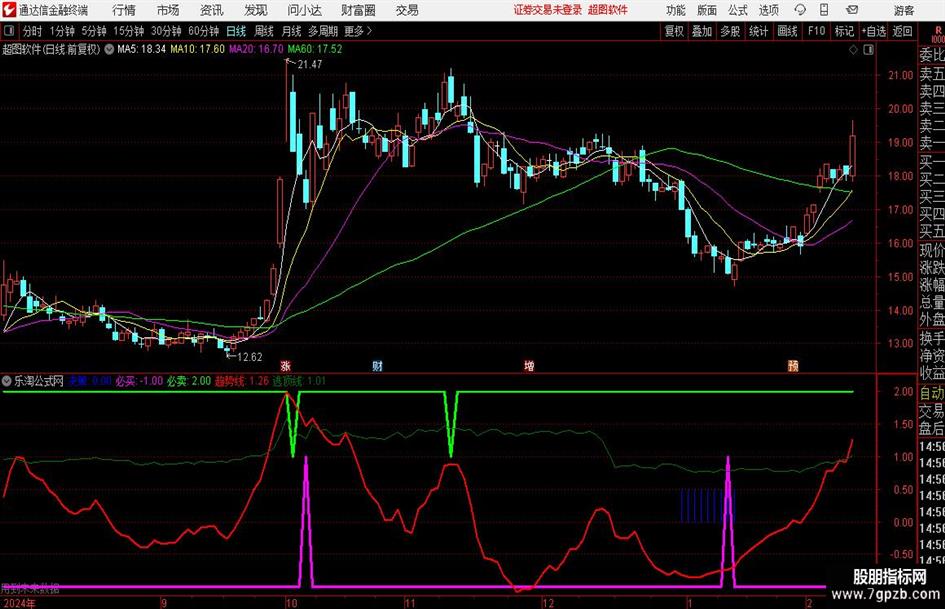Click the 涨 event marker on timeline

(286, 366)
